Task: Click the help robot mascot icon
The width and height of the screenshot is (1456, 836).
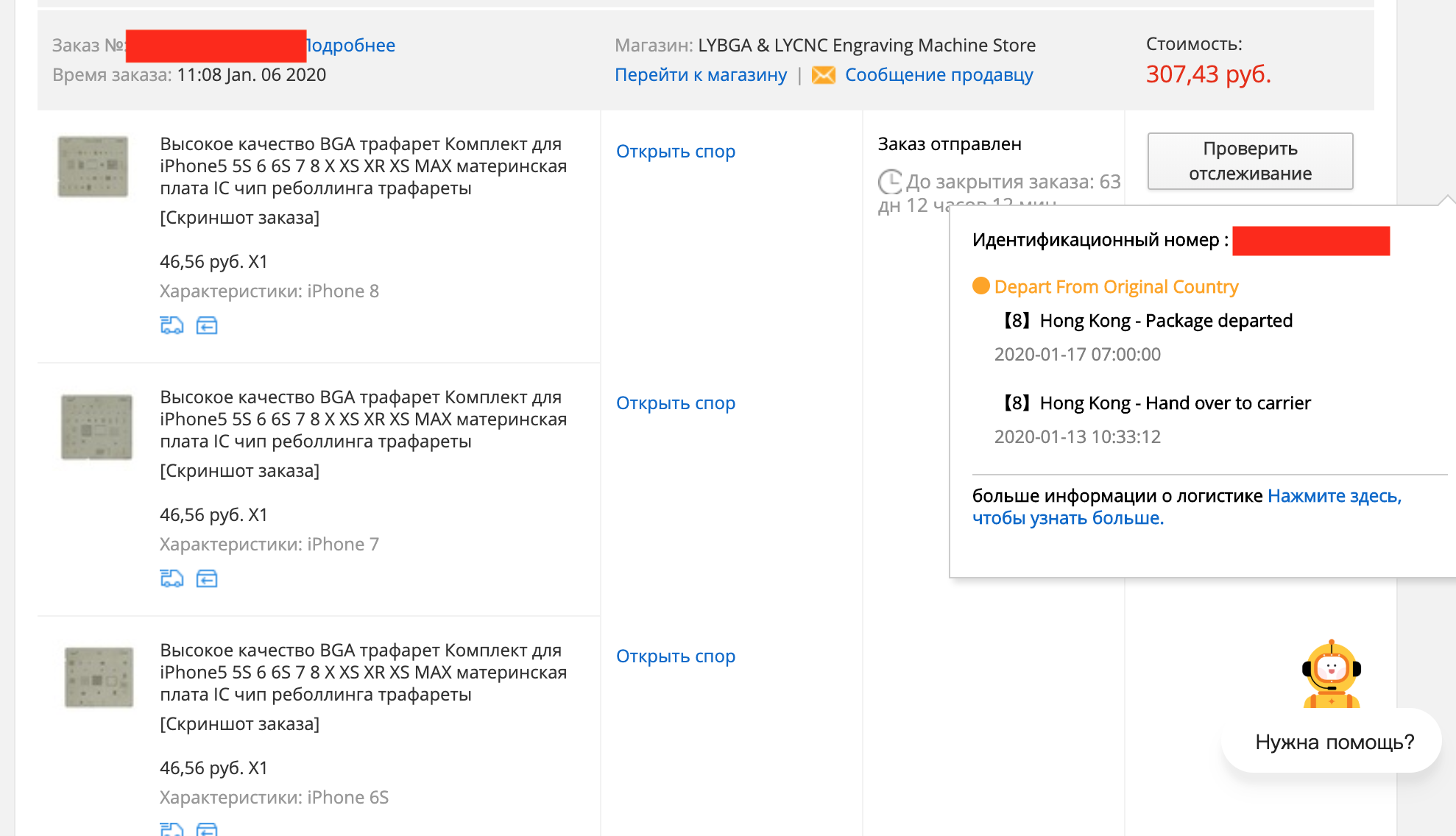Action: pyautogui.click(x=1331, y=674)
